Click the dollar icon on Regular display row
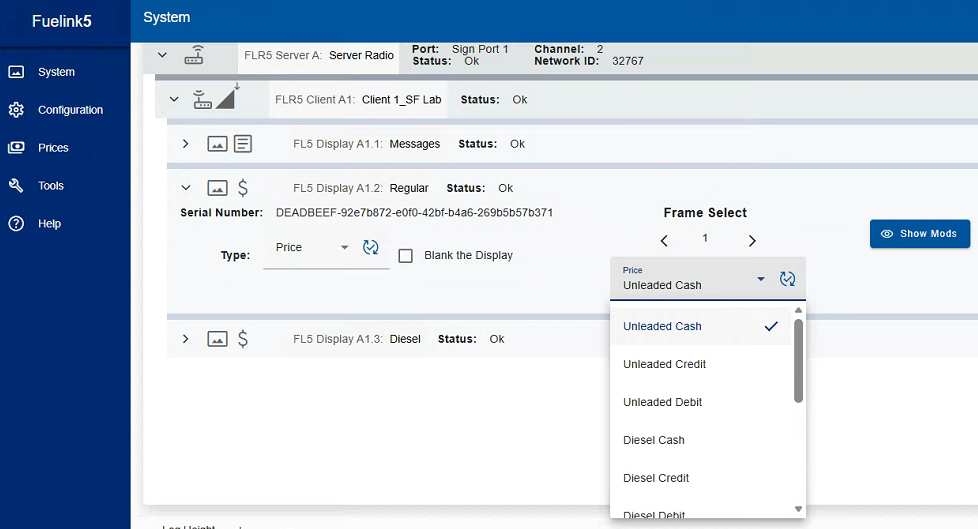 [x=243, y=188]
